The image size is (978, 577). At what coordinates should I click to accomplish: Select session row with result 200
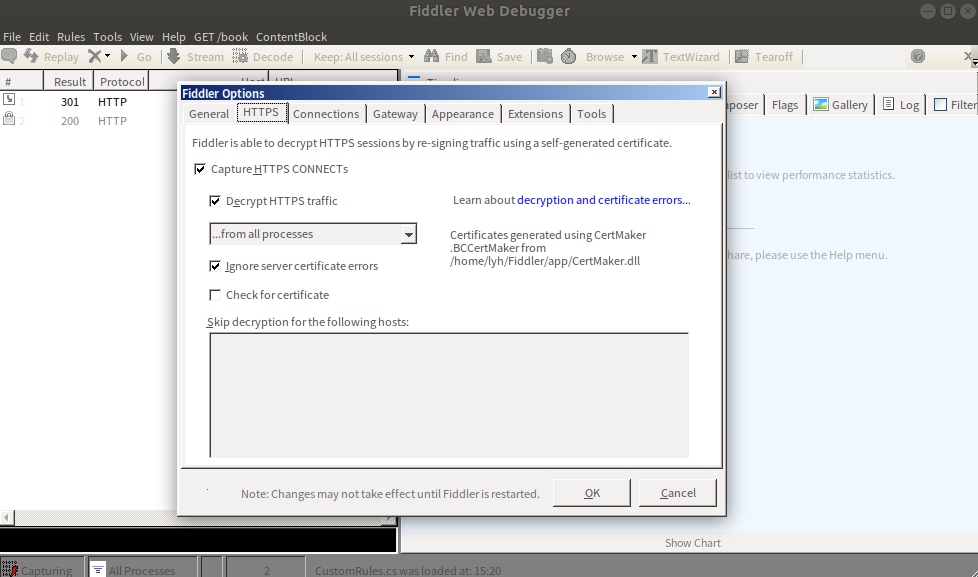89,121
